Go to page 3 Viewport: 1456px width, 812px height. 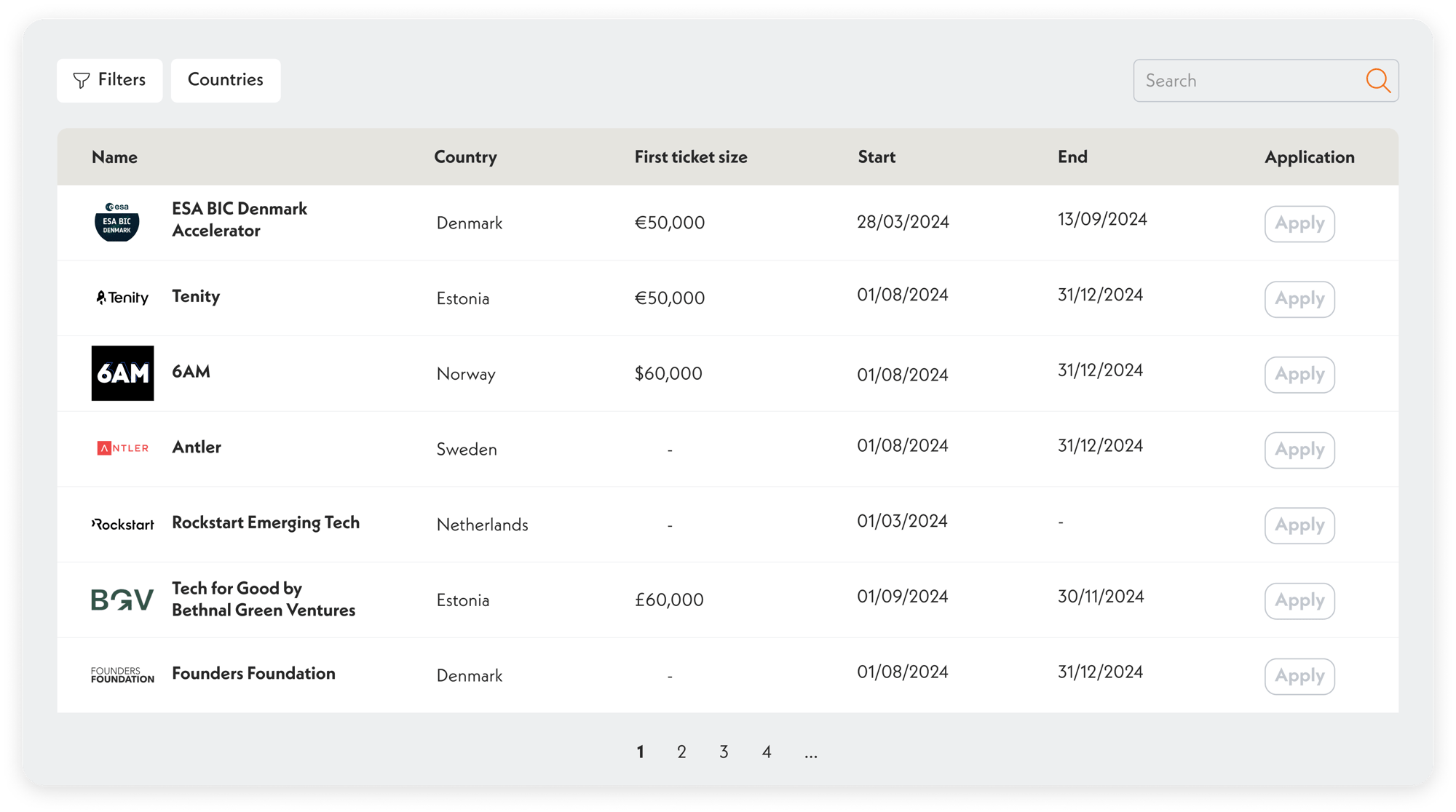pos(724,752)
